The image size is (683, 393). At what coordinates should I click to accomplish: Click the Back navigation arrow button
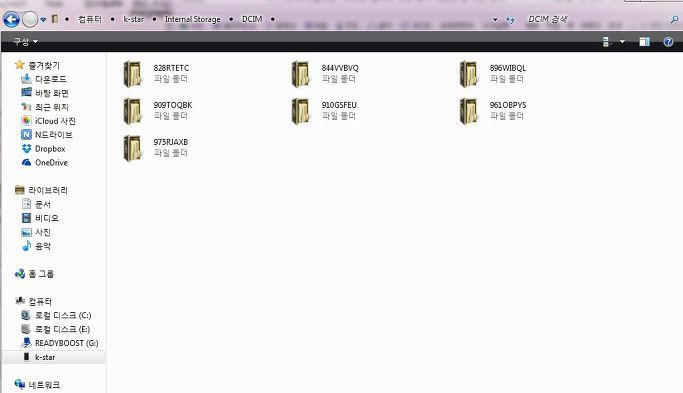pos(11,19)
